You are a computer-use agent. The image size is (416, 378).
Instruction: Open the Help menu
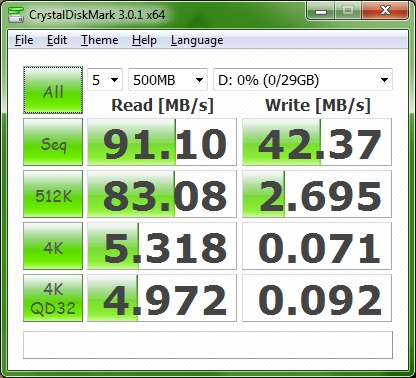click(144, 40)
